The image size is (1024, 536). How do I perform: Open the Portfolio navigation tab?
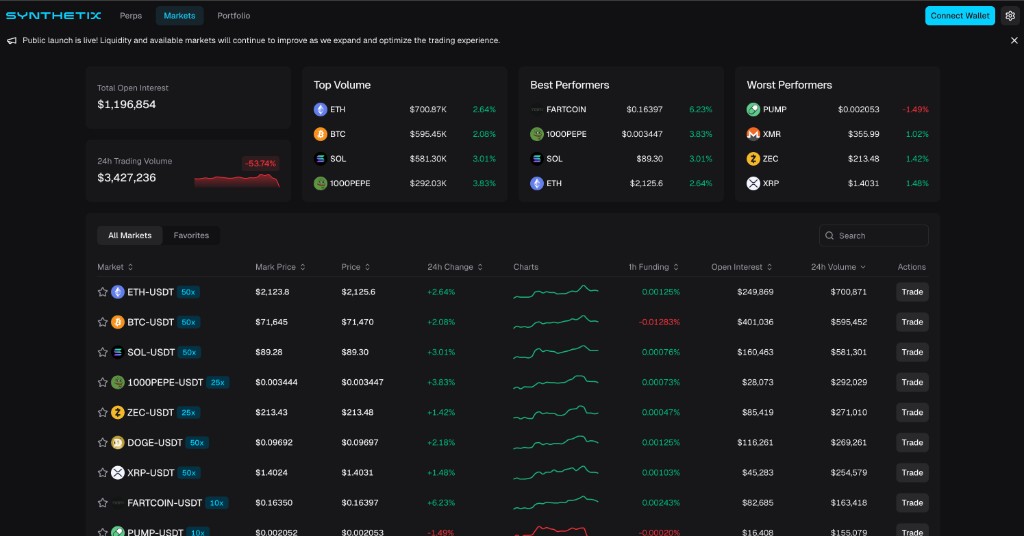click(x=234, y=16)
